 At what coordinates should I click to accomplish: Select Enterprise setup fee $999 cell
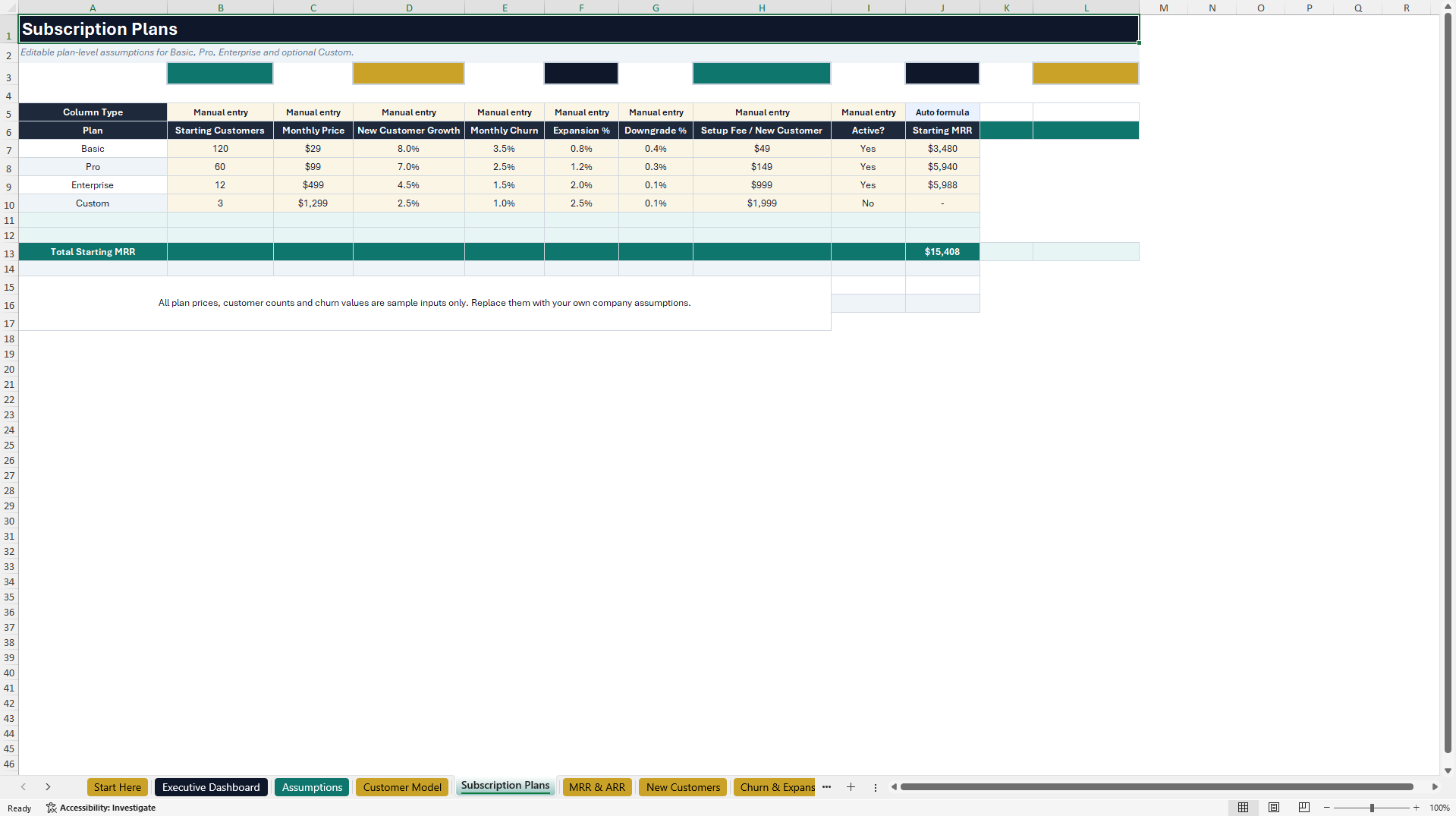coord(762,185)
